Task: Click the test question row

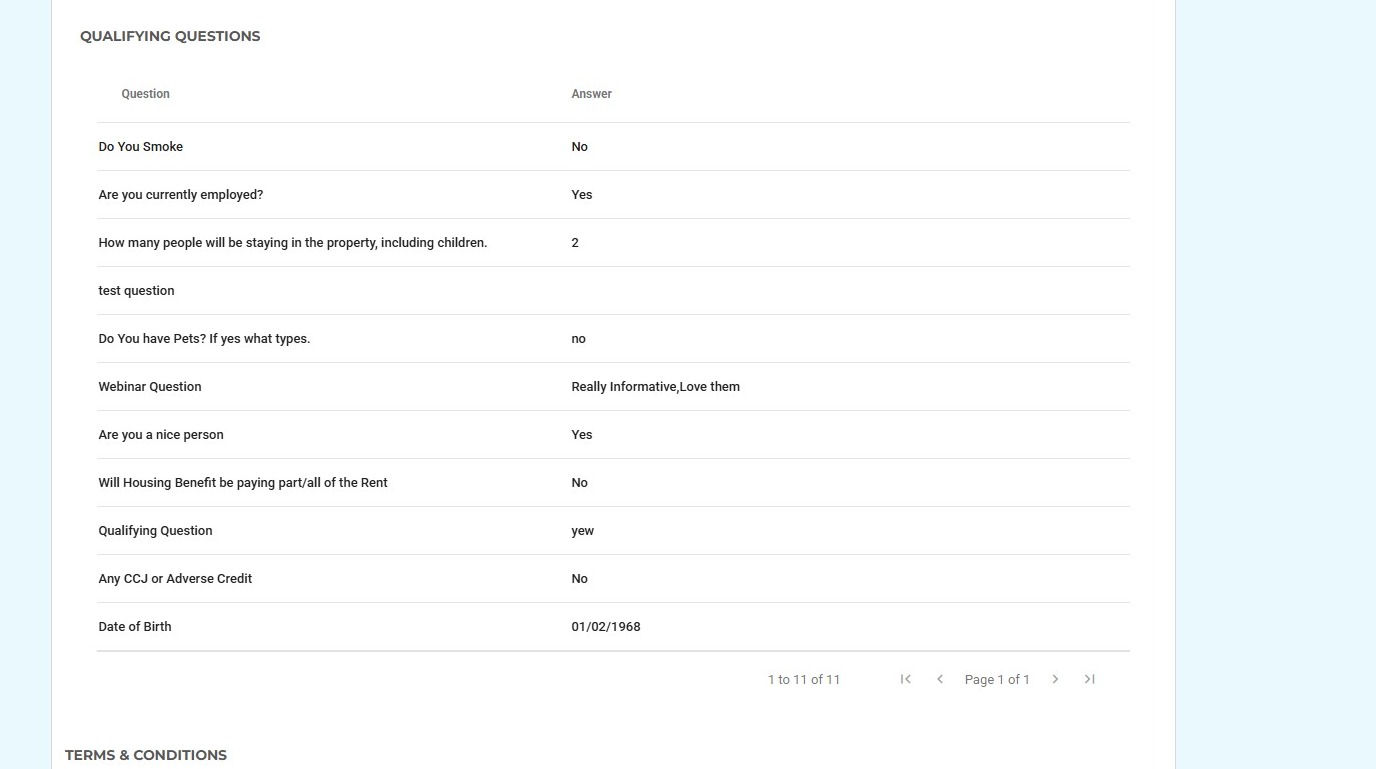Action: (x=137, y=291)
